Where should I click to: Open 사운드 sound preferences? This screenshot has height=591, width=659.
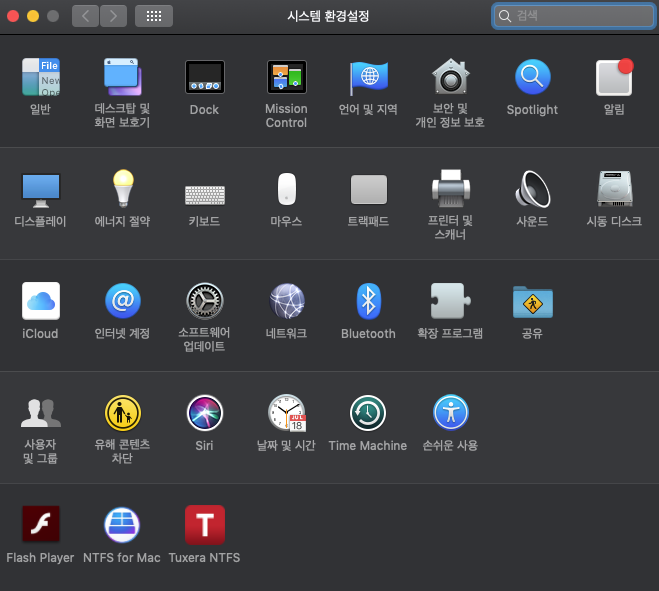[532, 189]
